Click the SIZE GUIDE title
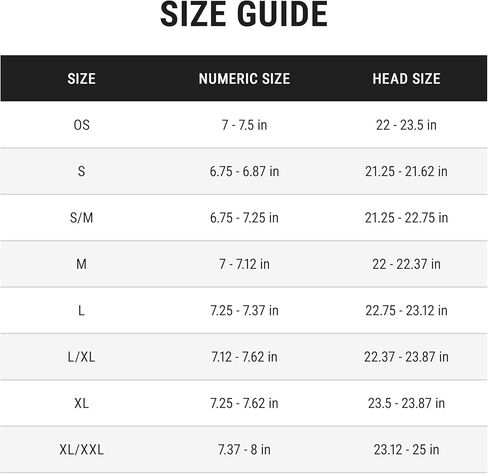 [244, 14]
